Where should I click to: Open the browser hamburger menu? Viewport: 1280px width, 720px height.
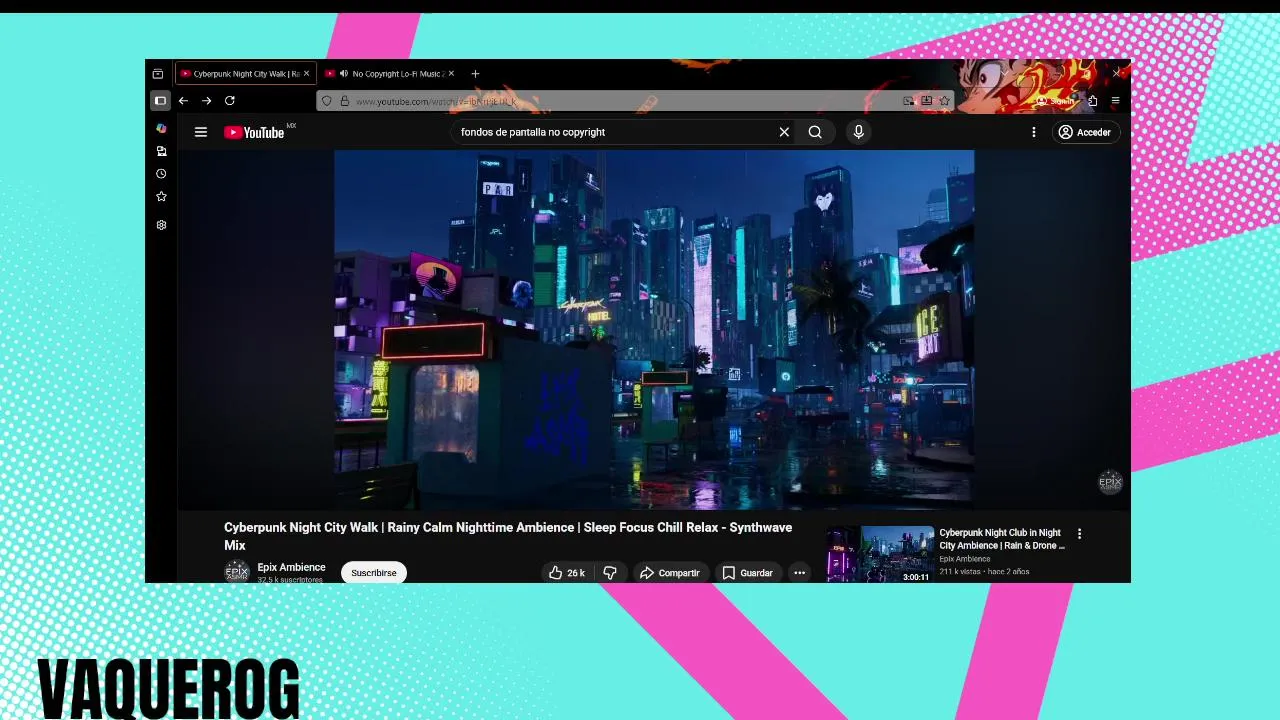pyautogui.click(x=1116, y=101)
